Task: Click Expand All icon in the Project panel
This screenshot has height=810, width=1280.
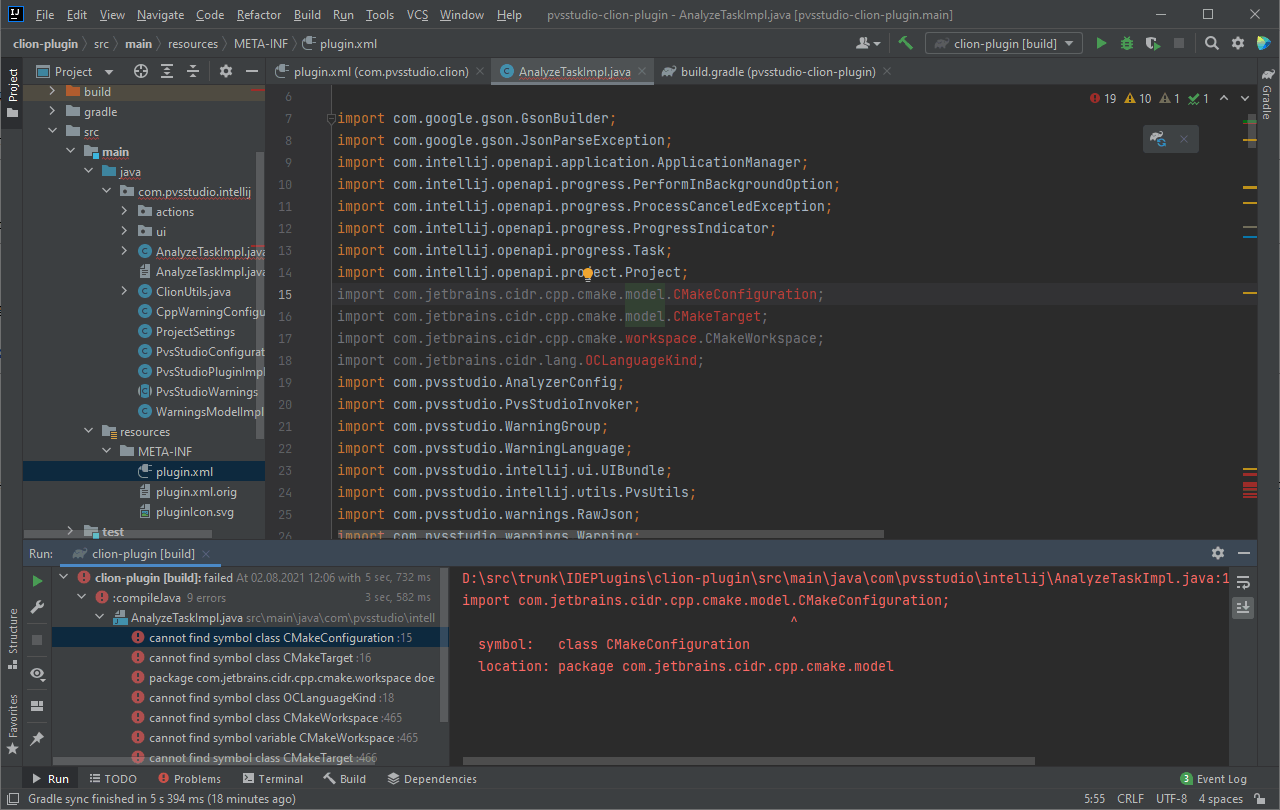Action: [167, 71]
